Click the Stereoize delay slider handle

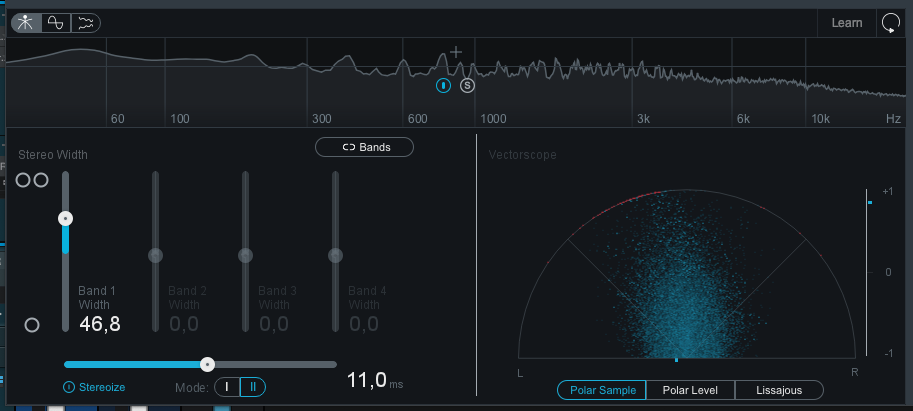207,364
